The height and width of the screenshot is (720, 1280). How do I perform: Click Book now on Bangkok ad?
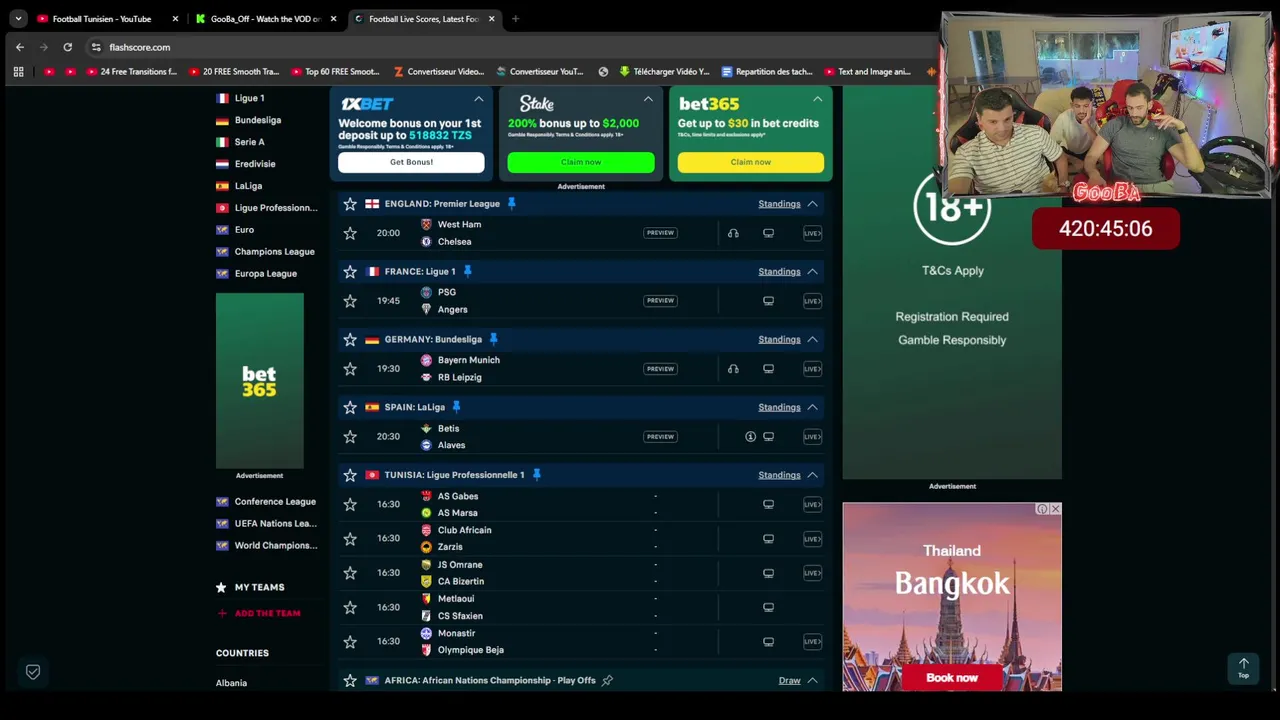coord(952,678)
